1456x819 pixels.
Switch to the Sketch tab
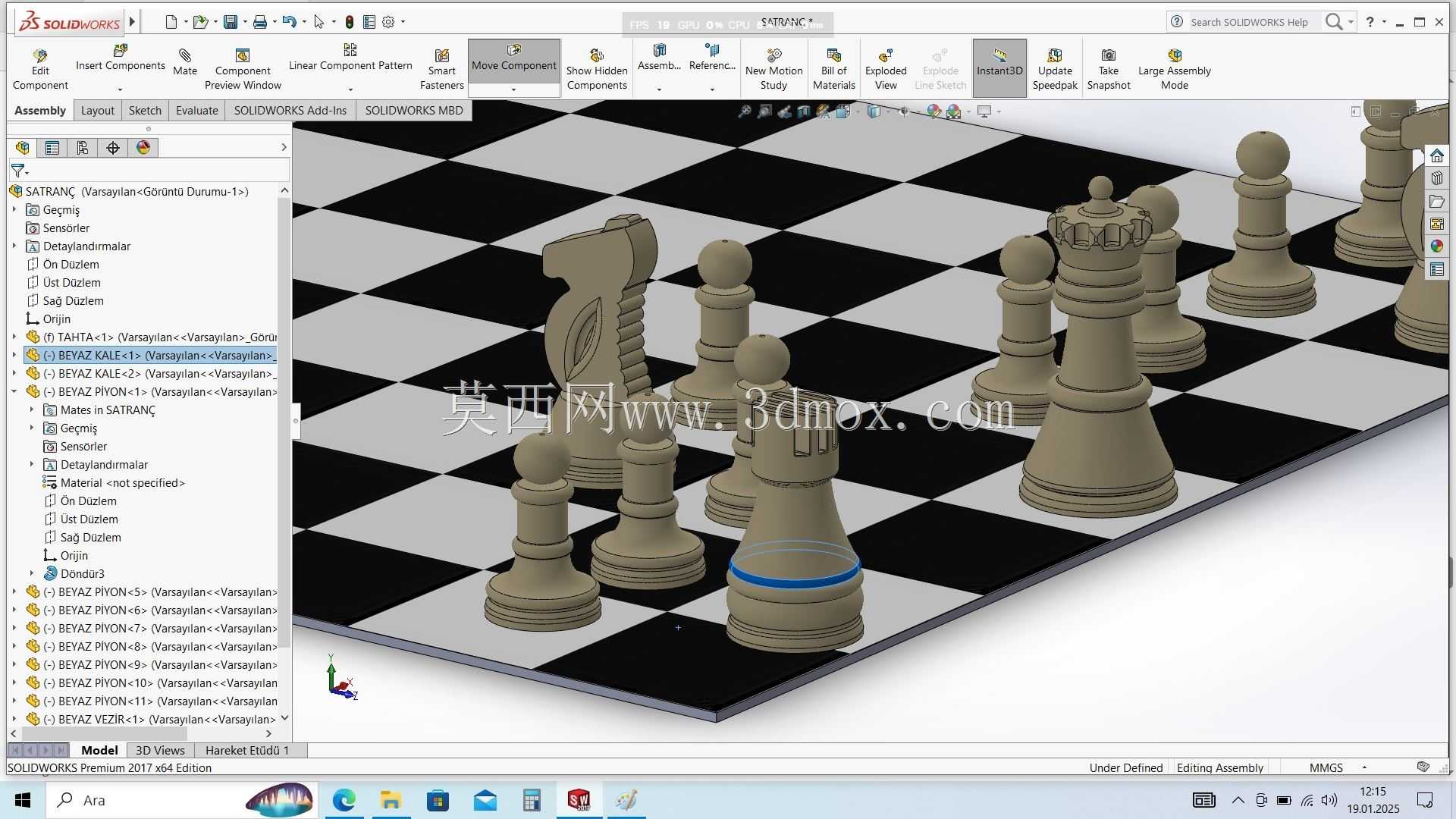[x=145, y=111]
